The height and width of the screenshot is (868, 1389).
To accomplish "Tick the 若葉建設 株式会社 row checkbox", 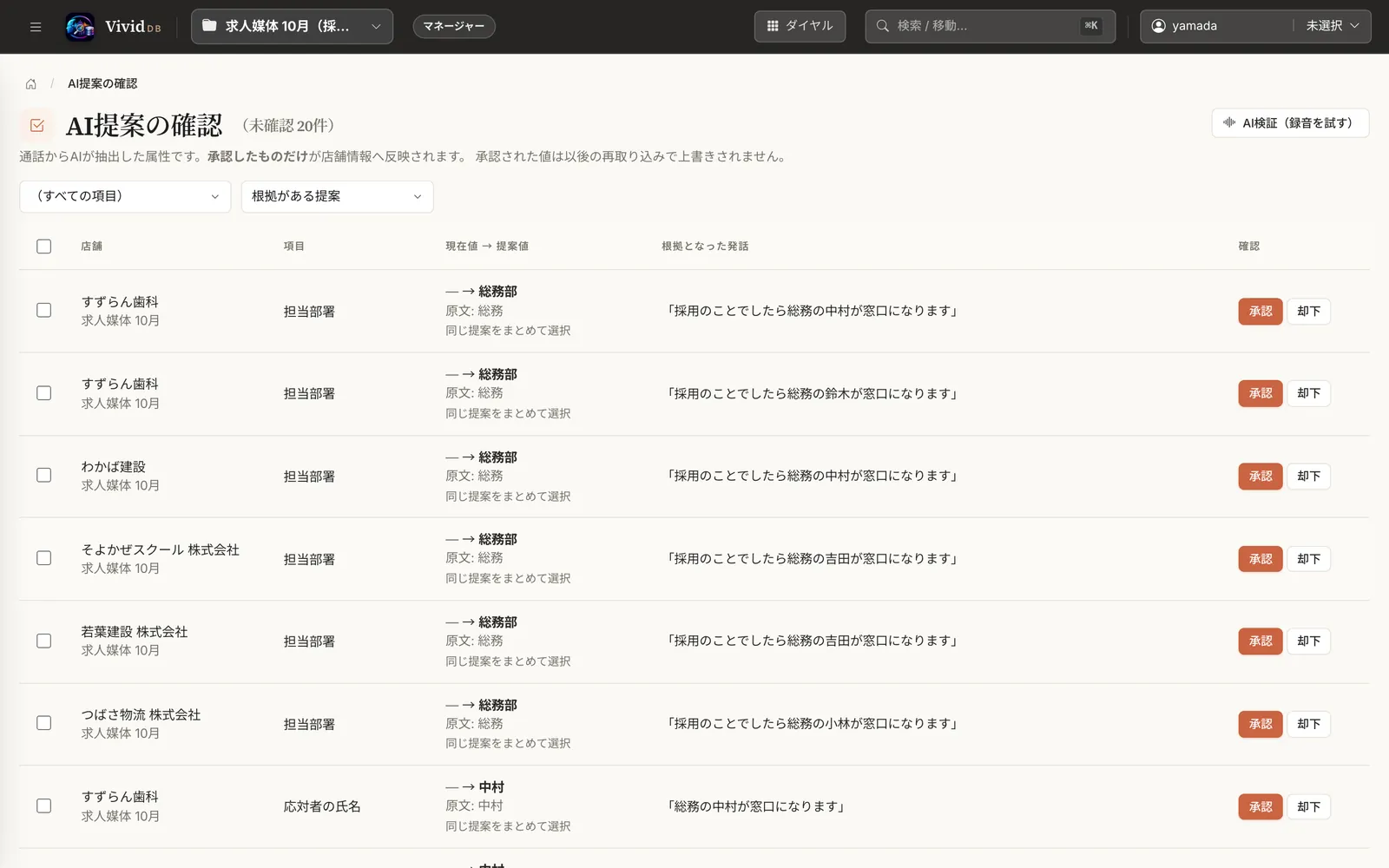I will [44, 641].
